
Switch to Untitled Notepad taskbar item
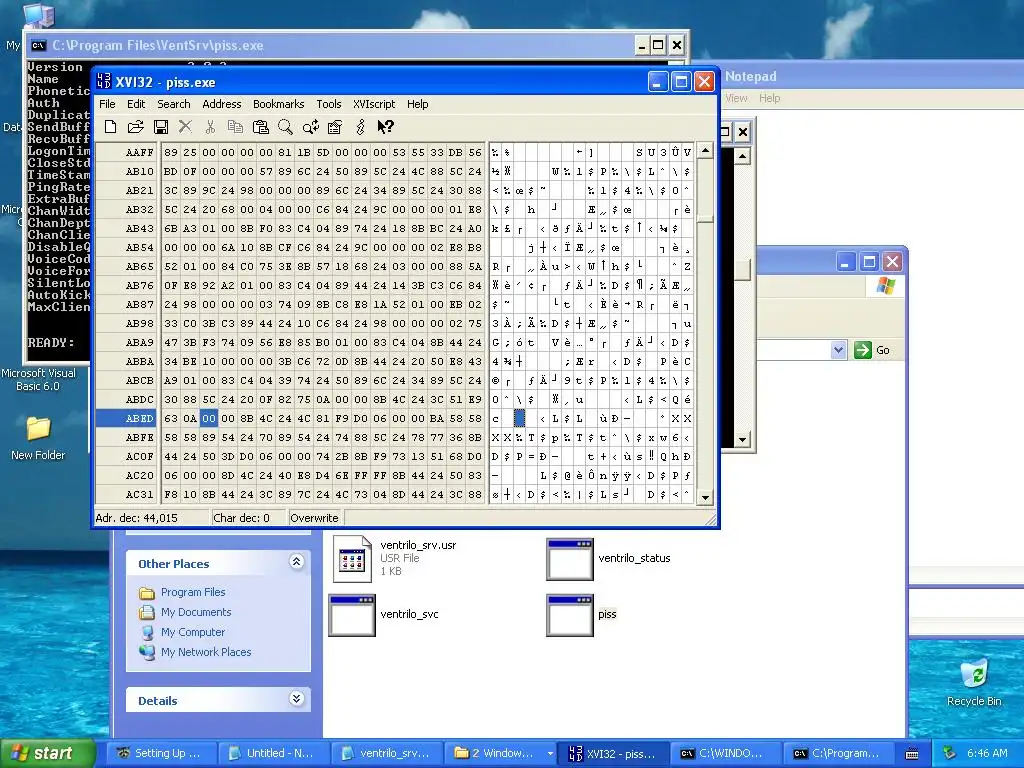click(272, 753)
